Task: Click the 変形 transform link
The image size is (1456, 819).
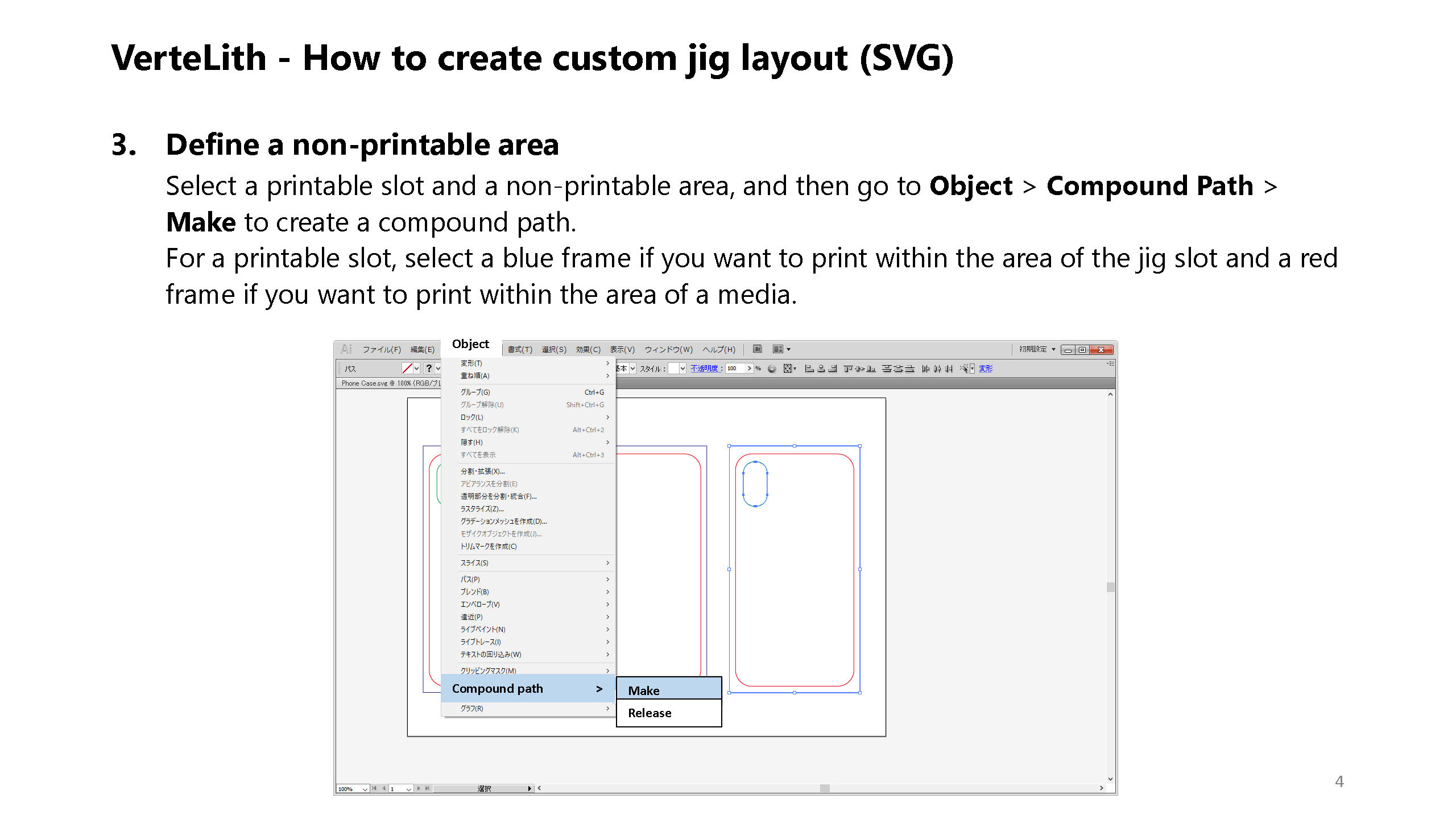Action: [986, 369]
